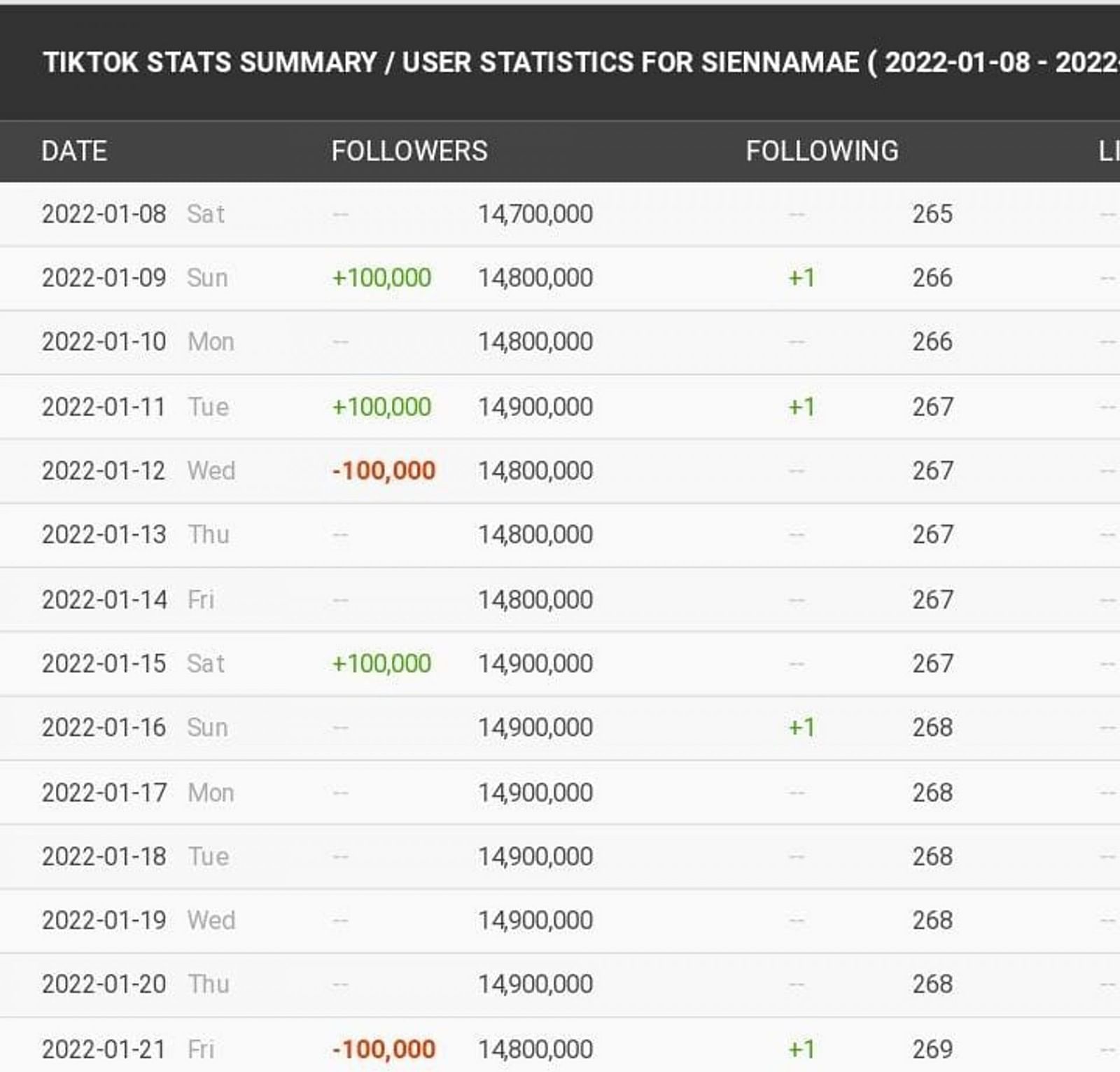The image size is (1120, 1072).
Task: Click 14,800,000 total in 2022-01-12 row
Action: (x=535, y=471)
